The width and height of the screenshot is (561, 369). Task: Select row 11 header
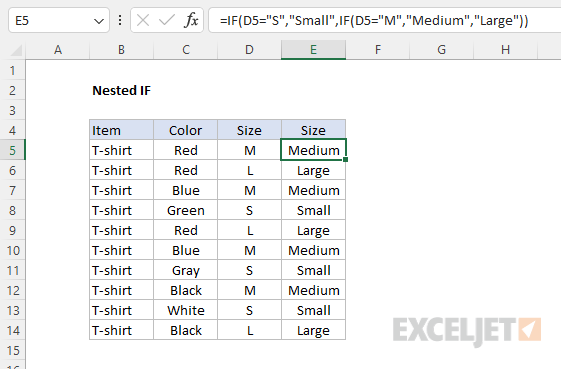(x=13, y=271)
